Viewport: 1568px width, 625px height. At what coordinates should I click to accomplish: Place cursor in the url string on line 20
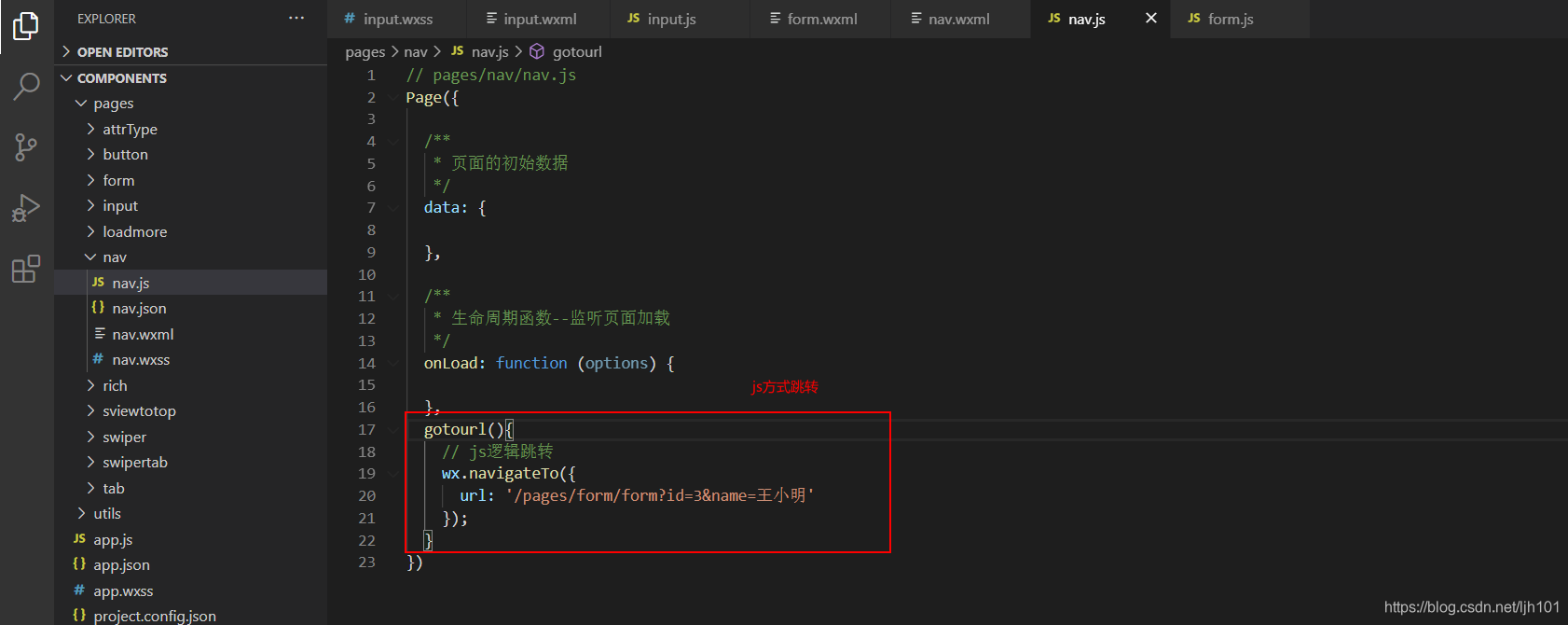(x=660, y=496)
